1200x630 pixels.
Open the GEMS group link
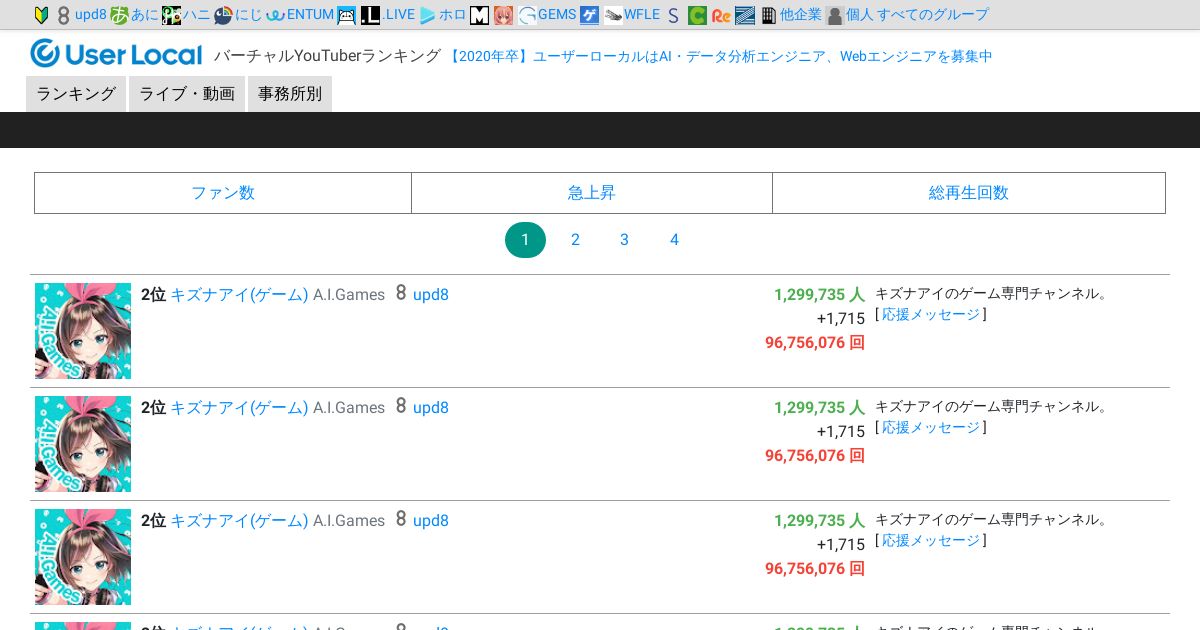[x=547, y=15]
